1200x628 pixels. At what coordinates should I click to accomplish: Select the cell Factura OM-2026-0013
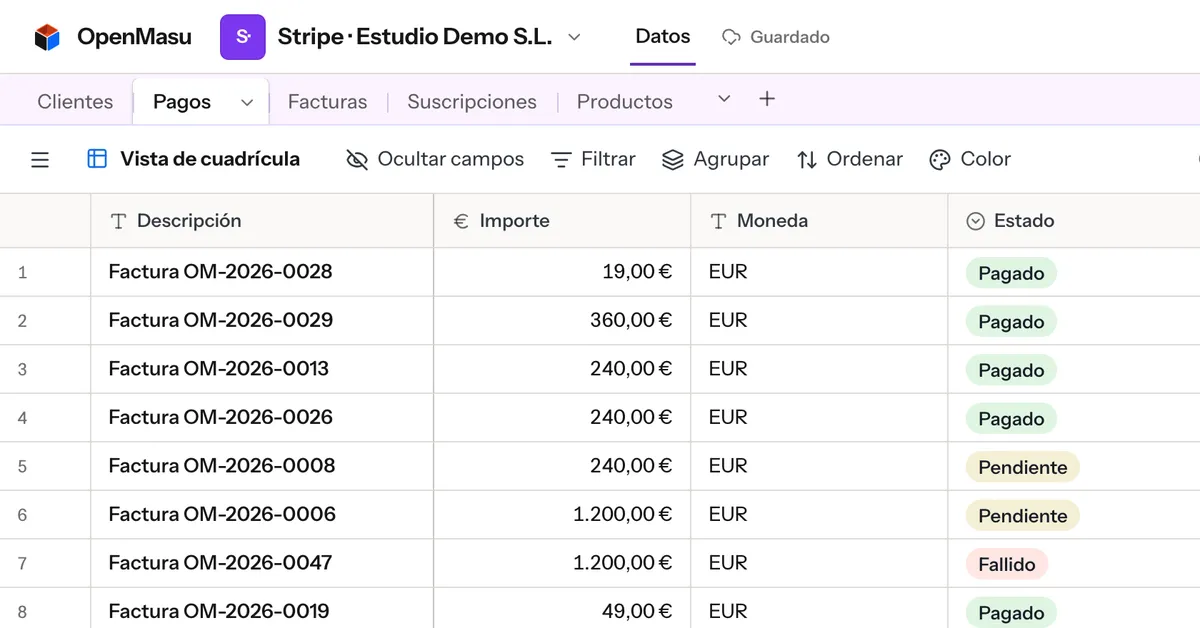coord(262,369)
